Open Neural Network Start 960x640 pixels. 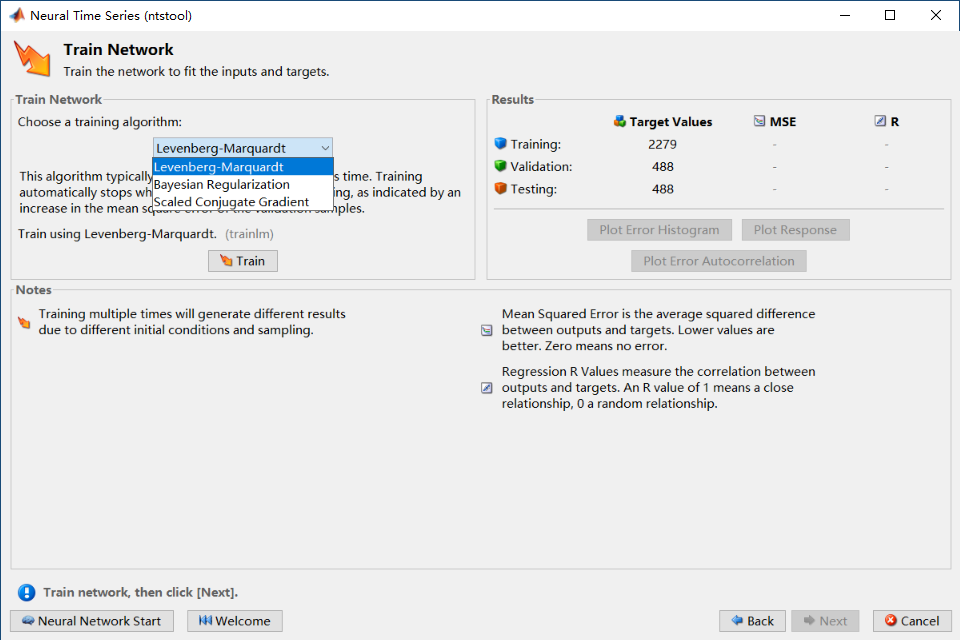point(92,621)
